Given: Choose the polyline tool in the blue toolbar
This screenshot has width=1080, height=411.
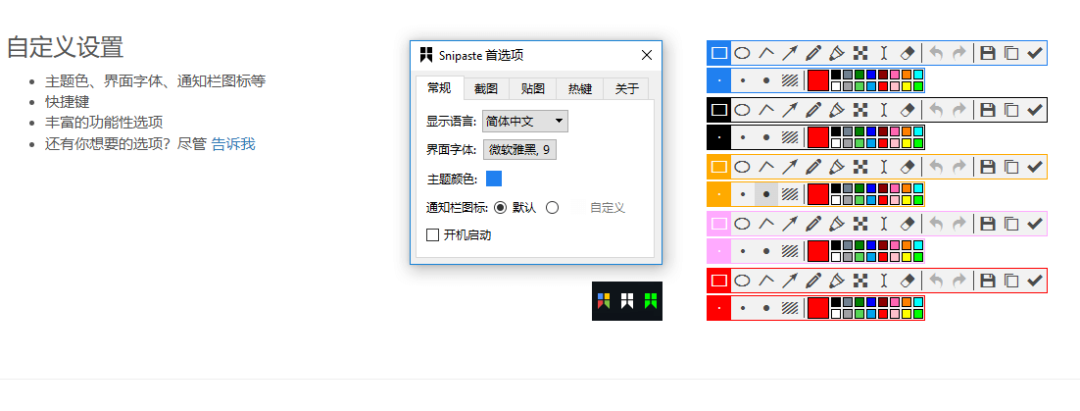Looking at the screenshot, I should pyautogui.click(x=766, y=53).
